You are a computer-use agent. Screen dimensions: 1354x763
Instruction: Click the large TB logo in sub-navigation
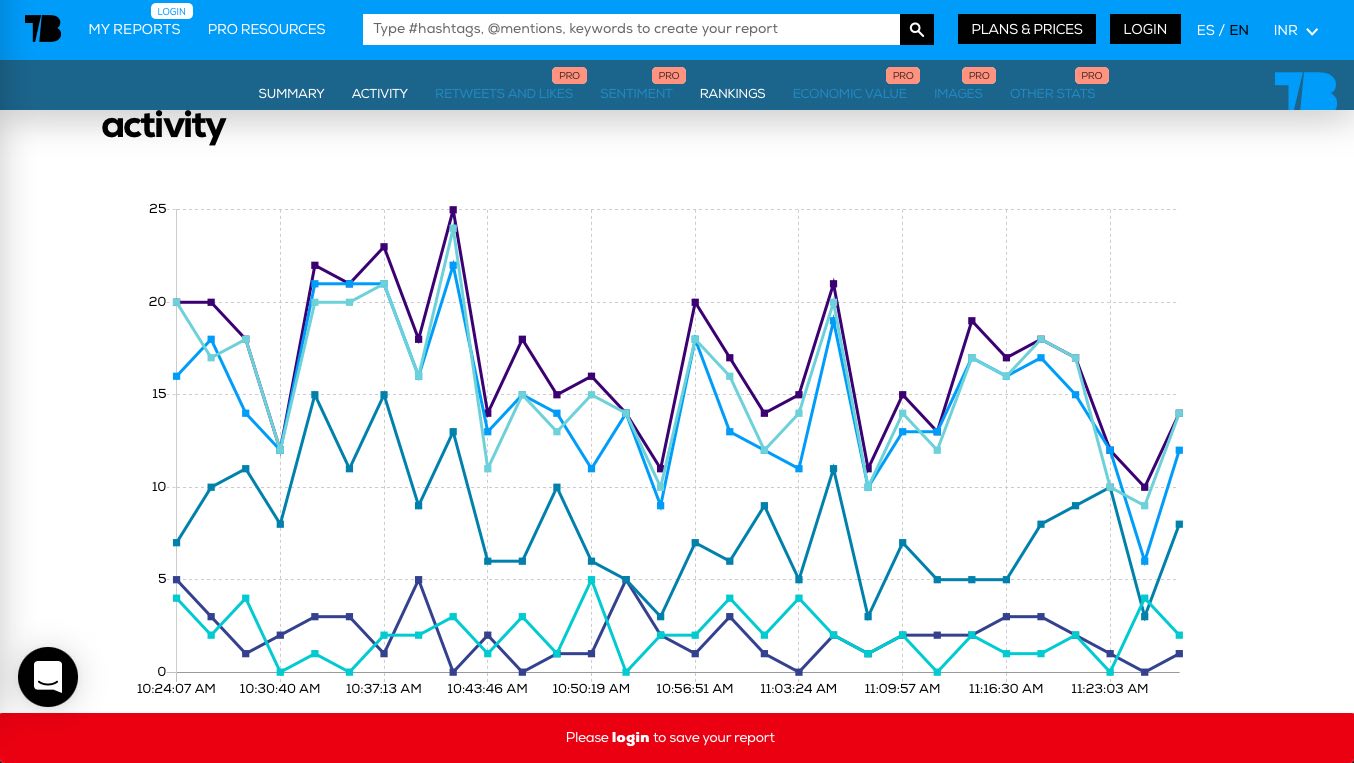[x=1306, y=91]
